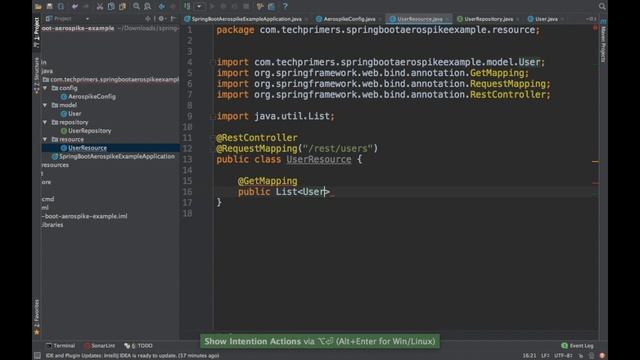Open the Event Log

tap(578, 346)
